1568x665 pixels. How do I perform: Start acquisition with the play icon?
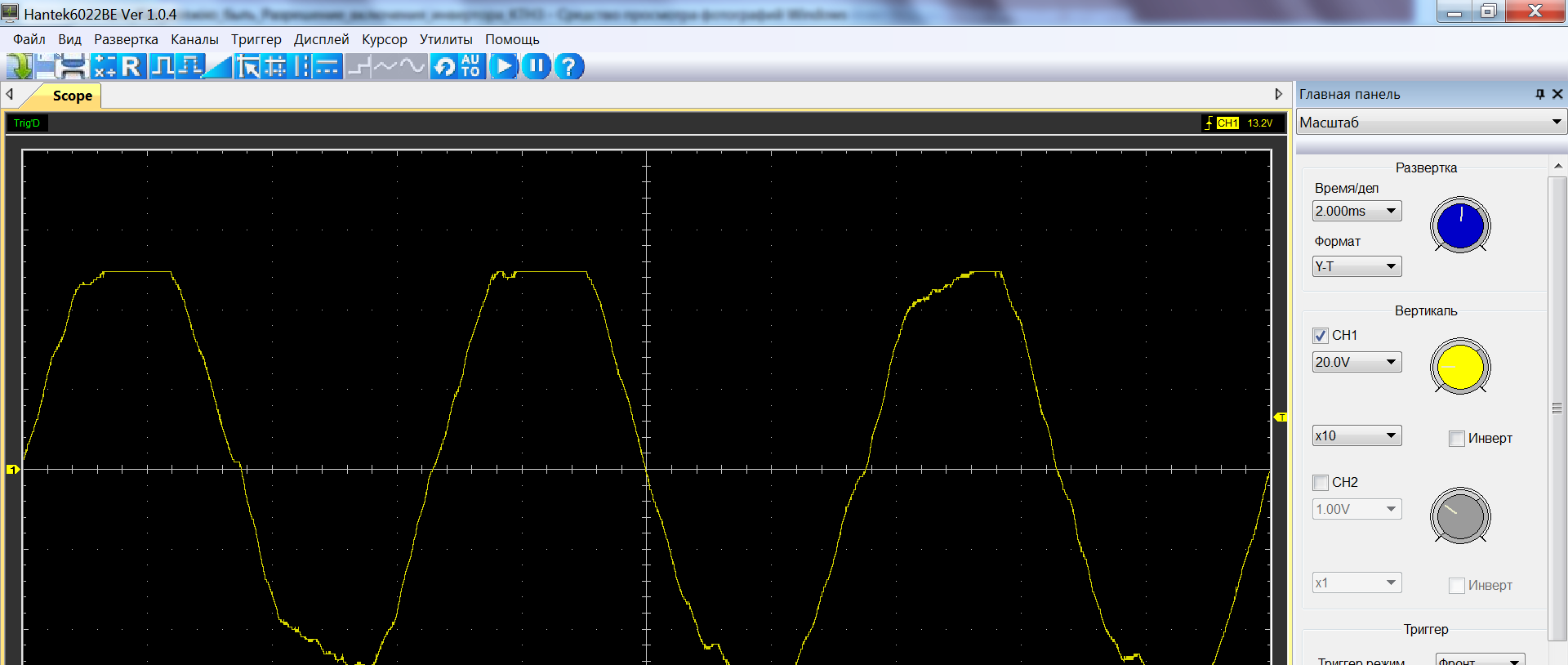pos(504,66)
